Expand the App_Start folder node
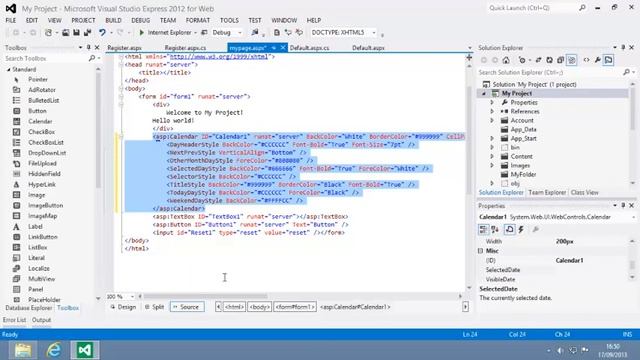This screenshot has width=640, height=360. click(492, 138)
